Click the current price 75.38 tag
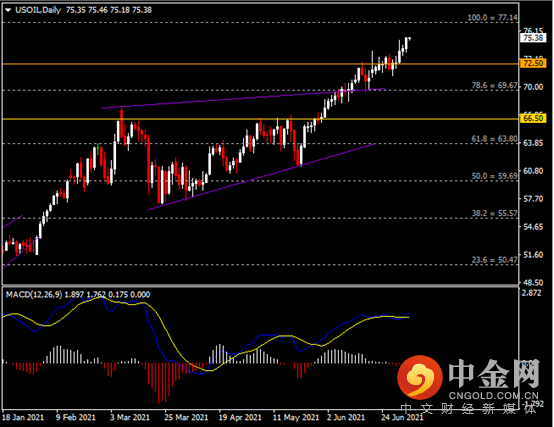554x427 pixels. tap(532, 38)
